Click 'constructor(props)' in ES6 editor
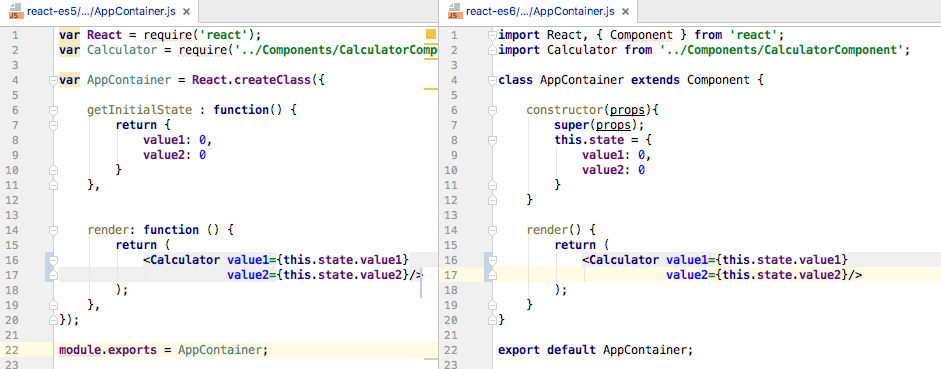The height and width of the screenshot is (369, 941). coord(589,110)
